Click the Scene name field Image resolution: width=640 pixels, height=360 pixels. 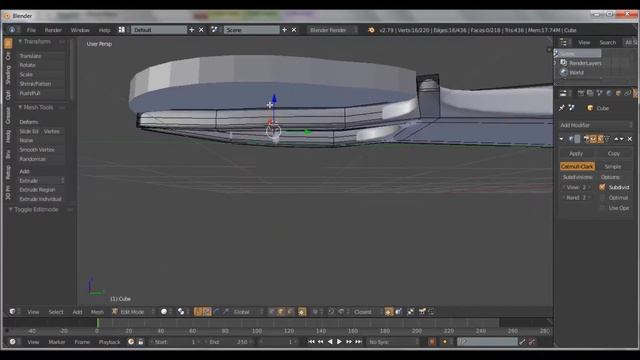tap(251, 30)
